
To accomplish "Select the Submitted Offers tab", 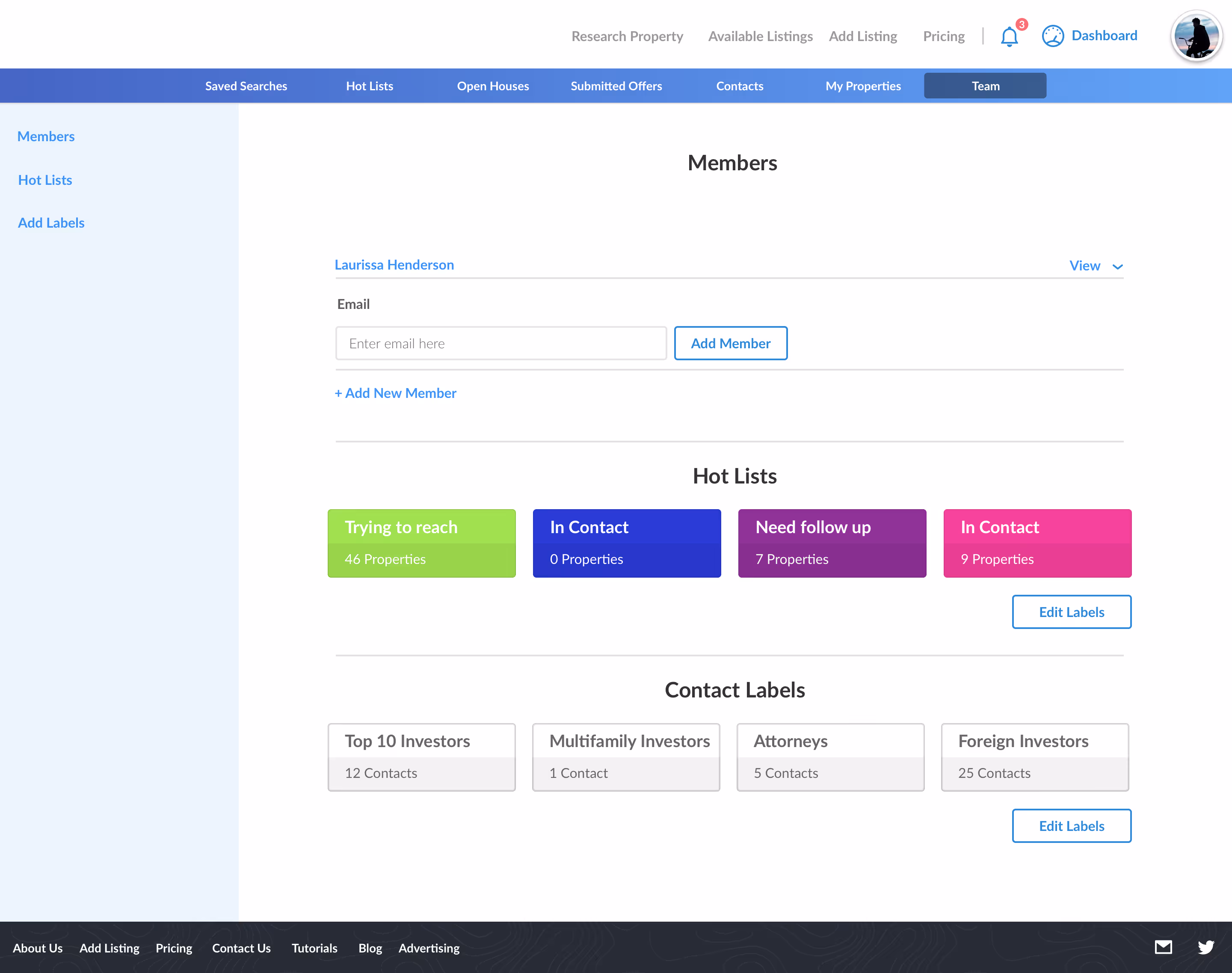I will point(616,86).
